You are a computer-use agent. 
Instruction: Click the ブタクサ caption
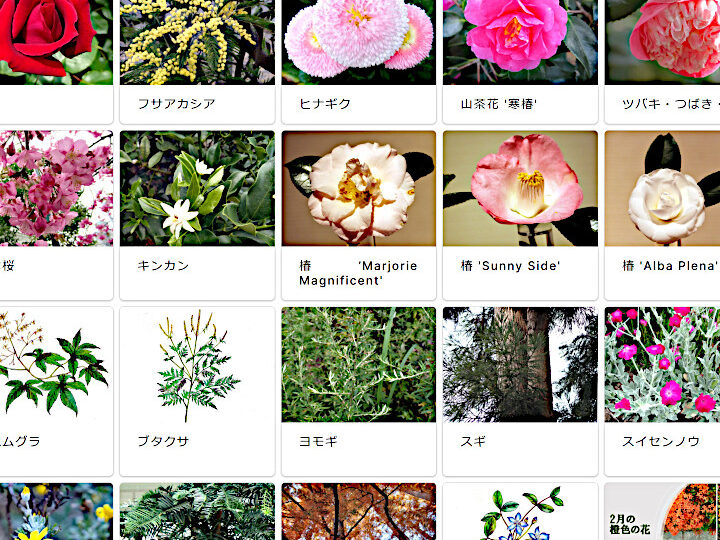tap(163, 442)
